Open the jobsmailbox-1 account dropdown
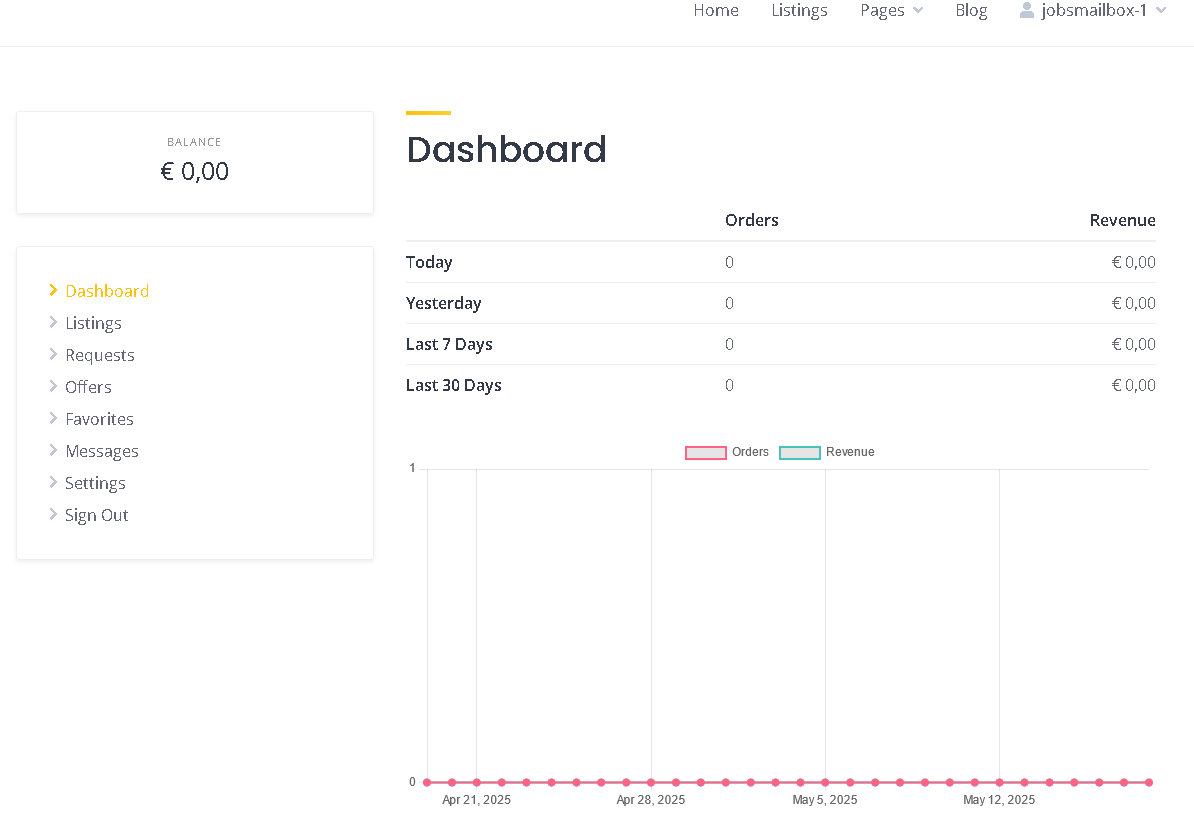The image size is (1194, 828). pos(1093,11)
